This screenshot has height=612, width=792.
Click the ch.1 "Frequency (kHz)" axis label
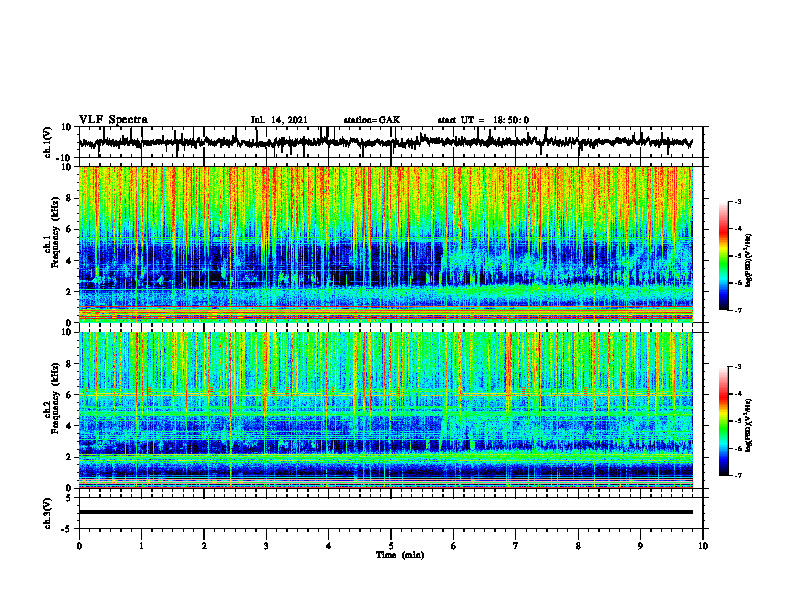click(56, 232)
